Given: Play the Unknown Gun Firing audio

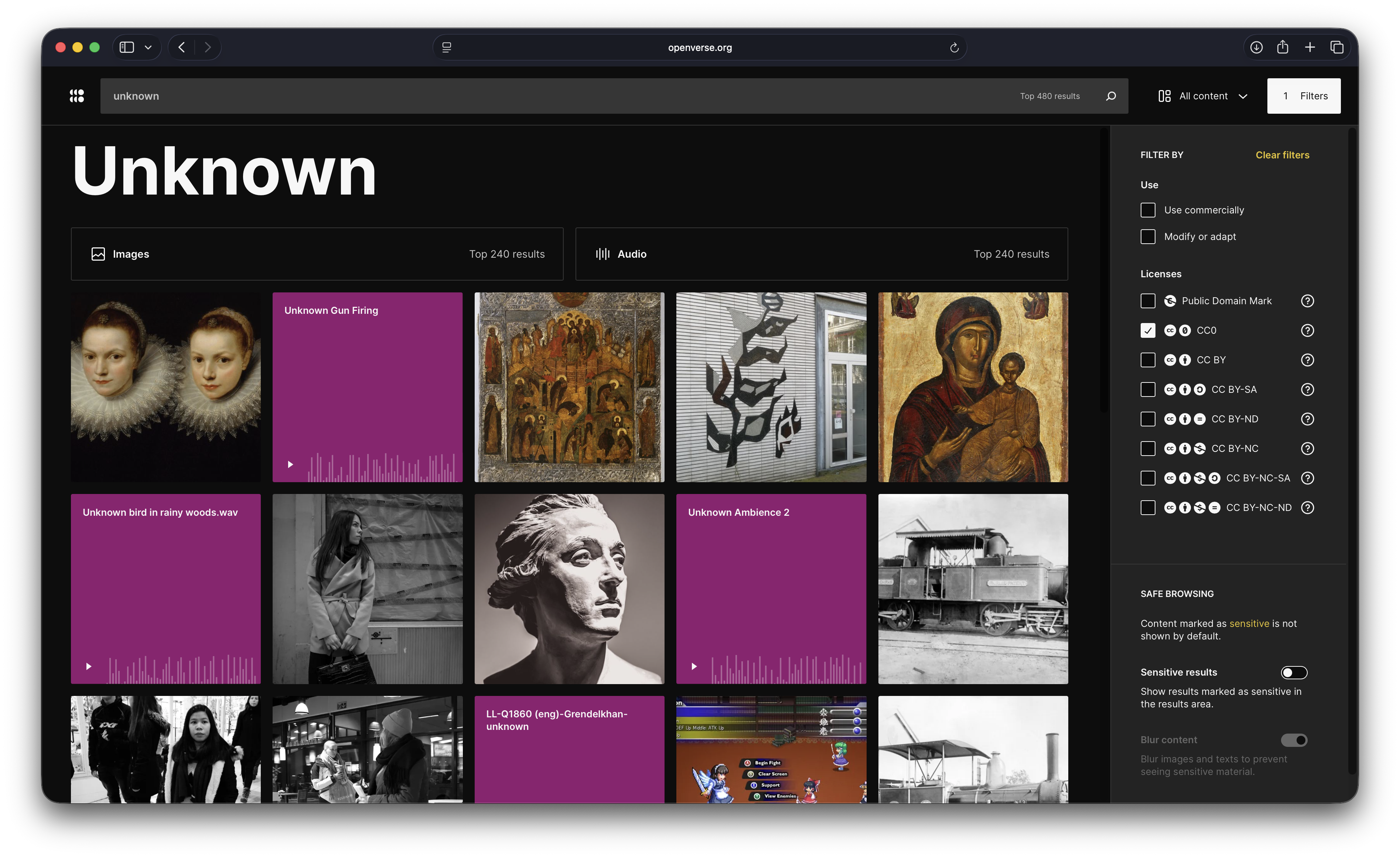Looking at the screenshot, I should [x=290, y=464].
